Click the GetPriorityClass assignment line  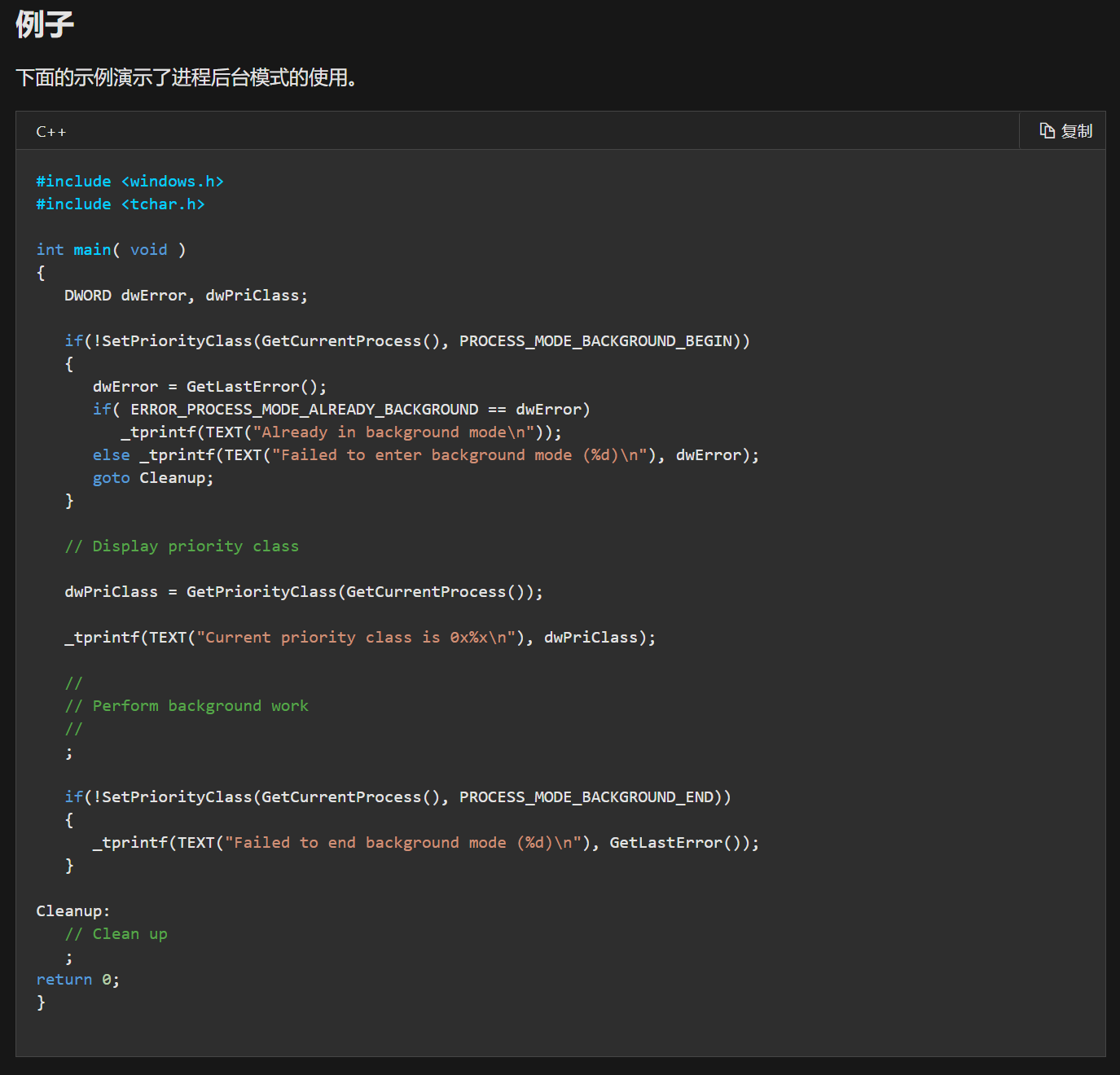point(303,592)
